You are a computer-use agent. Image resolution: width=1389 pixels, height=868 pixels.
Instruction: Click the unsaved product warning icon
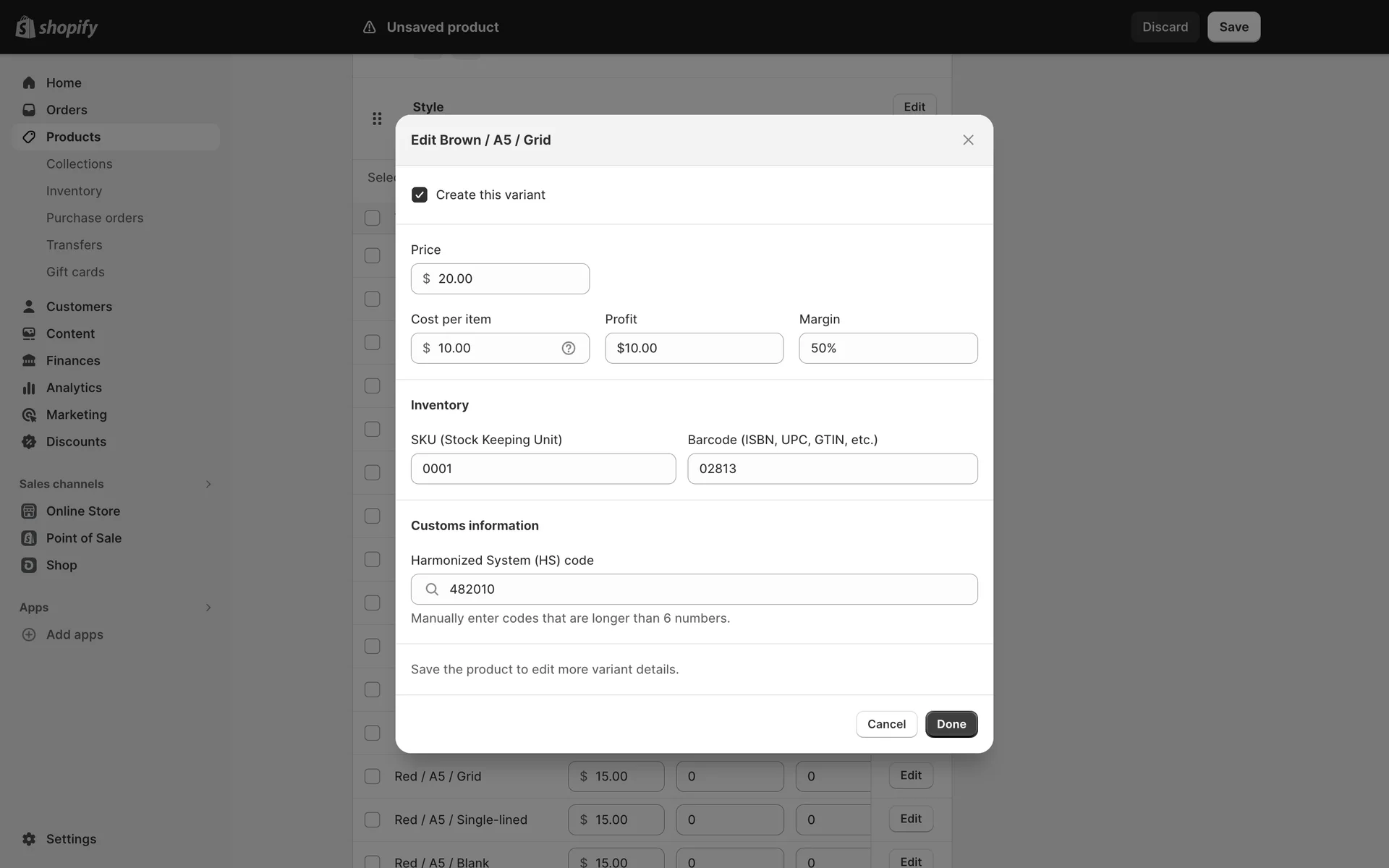point(369,27)
